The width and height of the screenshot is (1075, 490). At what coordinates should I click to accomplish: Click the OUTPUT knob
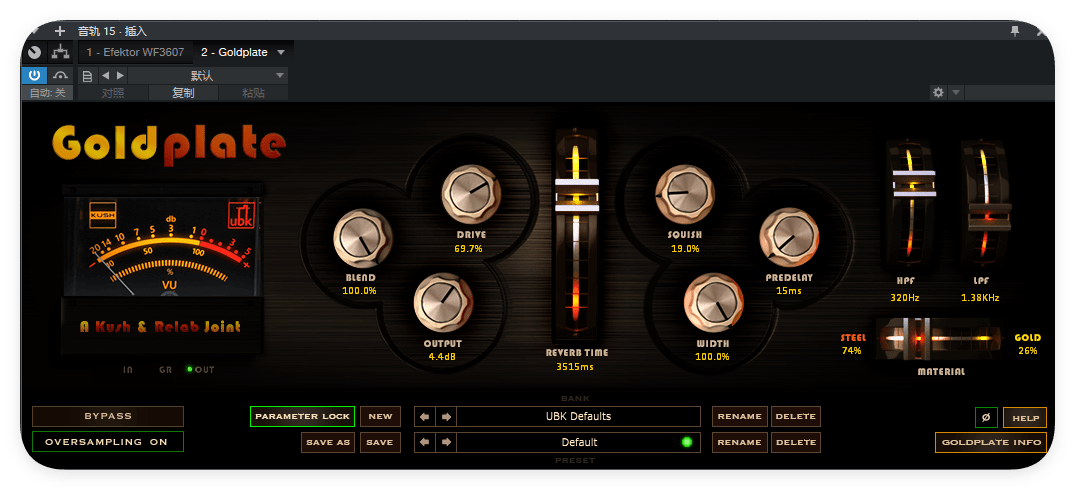(443, 302)
